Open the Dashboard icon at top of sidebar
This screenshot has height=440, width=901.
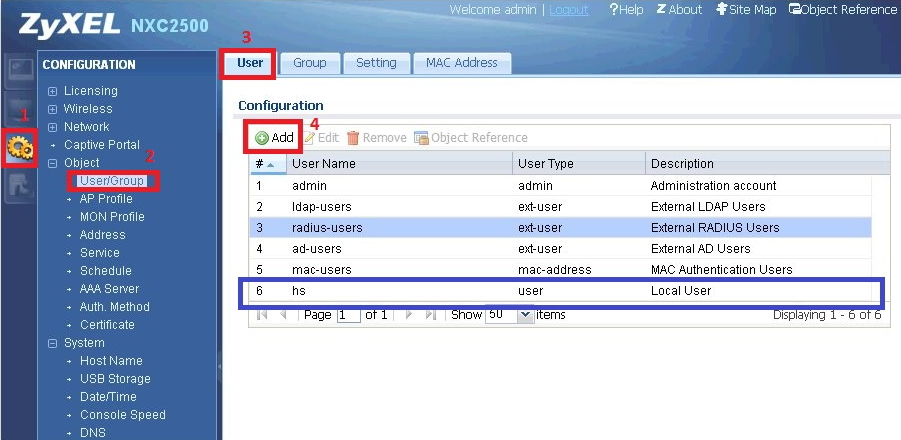pos(19,68)
